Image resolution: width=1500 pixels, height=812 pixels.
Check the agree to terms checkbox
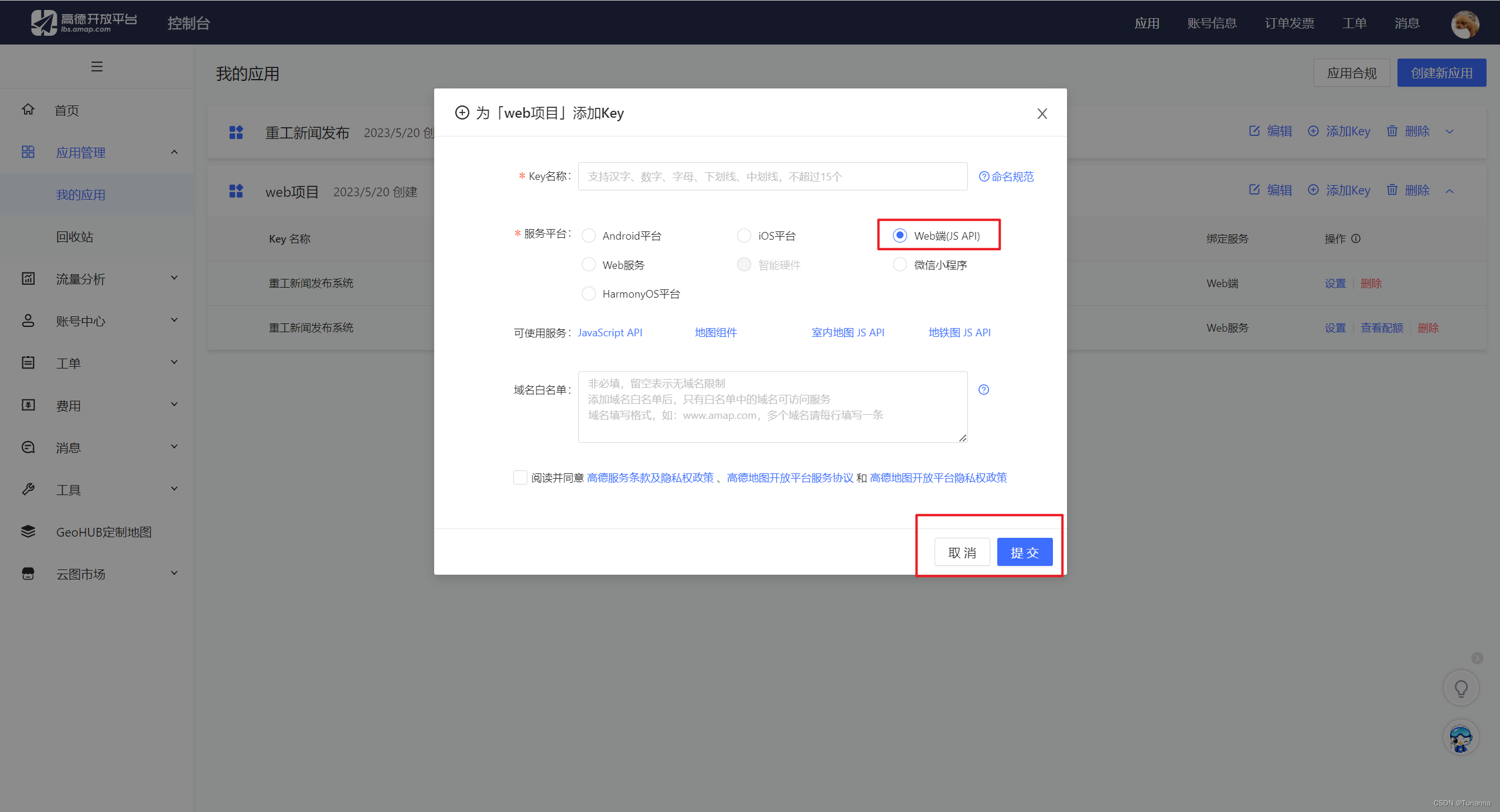(520, 477)
